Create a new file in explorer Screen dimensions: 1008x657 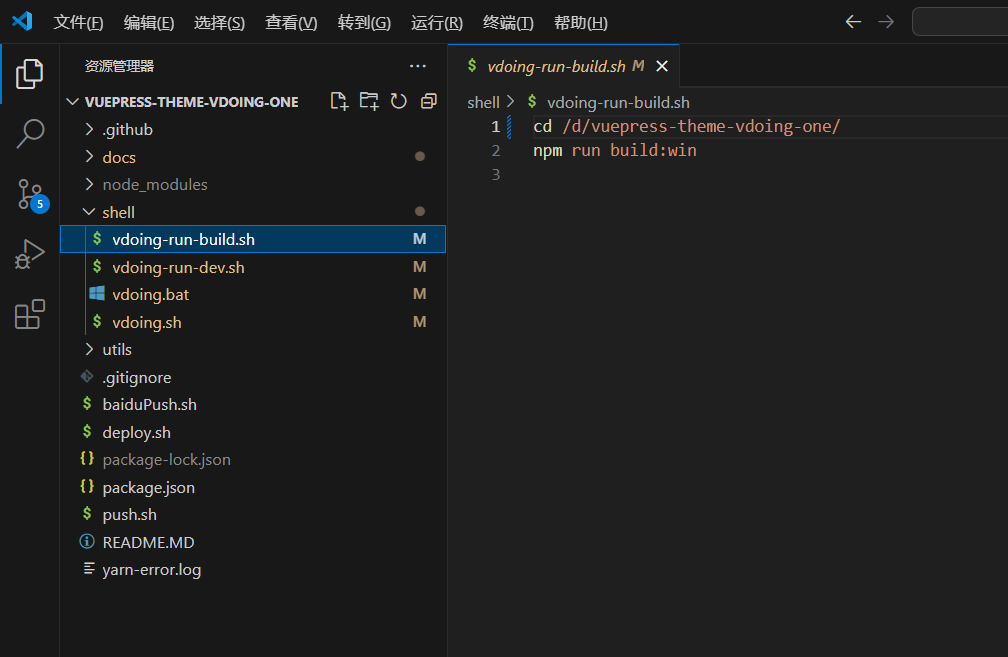coord(339,101)
